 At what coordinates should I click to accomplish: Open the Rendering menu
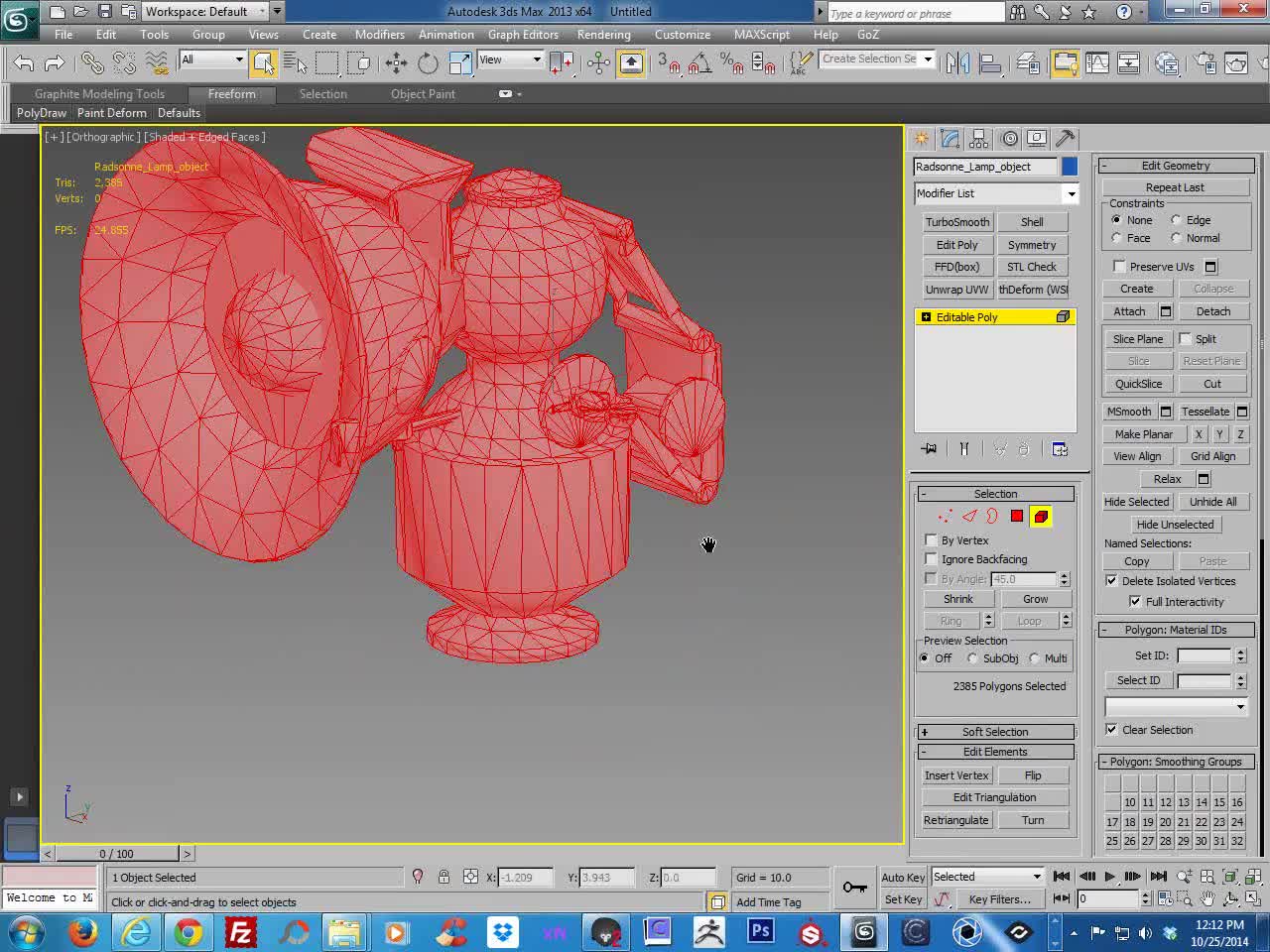pyautogui.click(x=603, y=35)
